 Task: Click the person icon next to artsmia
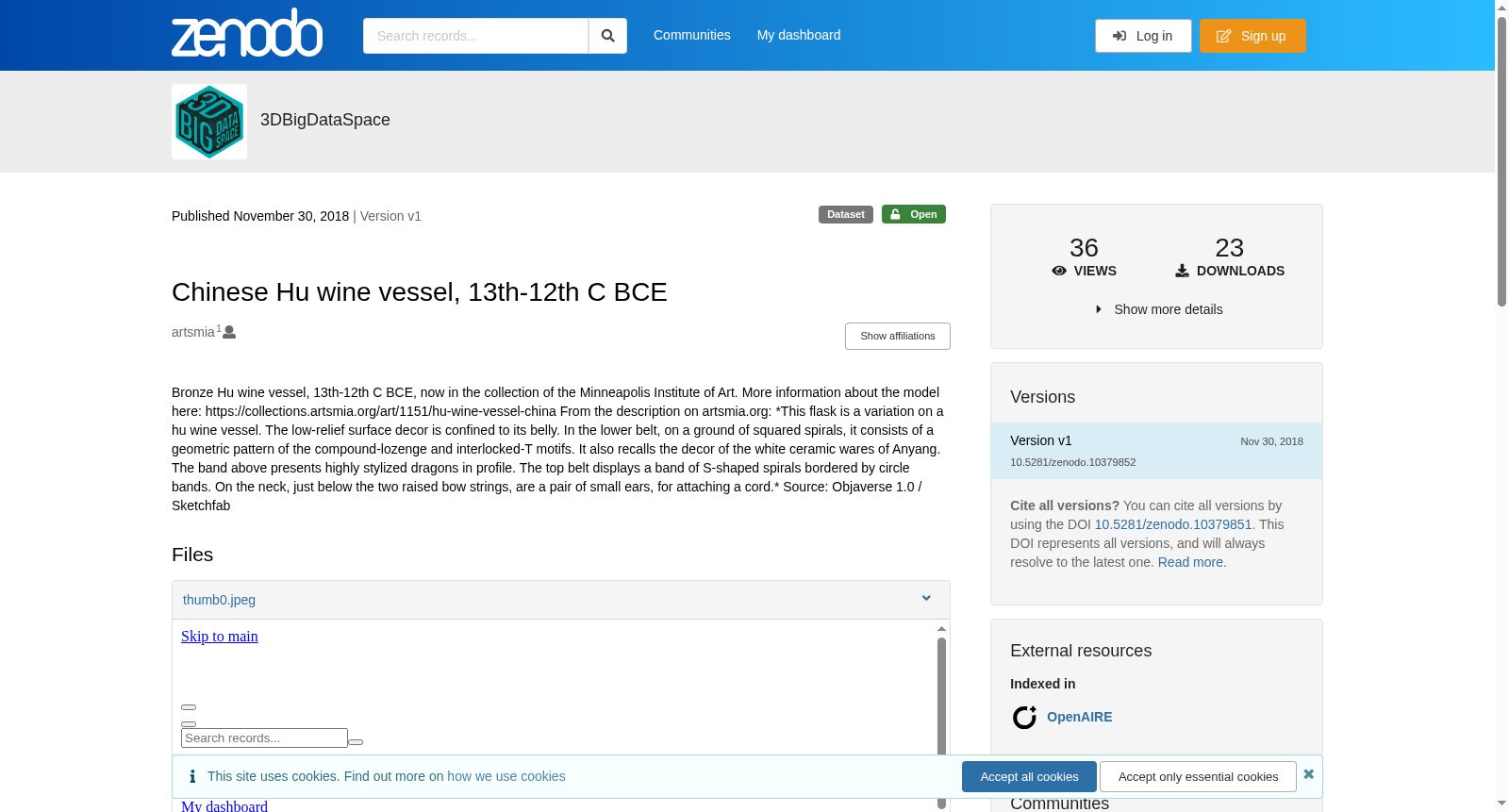click(229, 332)
